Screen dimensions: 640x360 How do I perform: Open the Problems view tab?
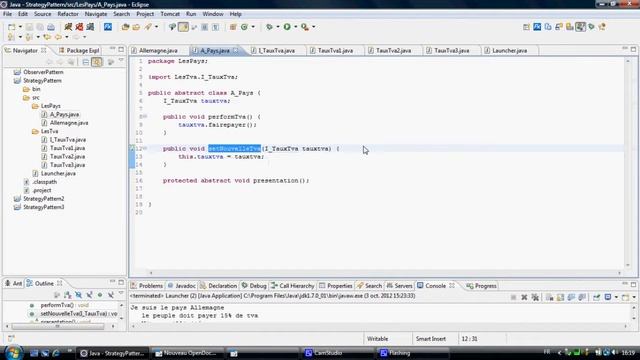(147, 286)
